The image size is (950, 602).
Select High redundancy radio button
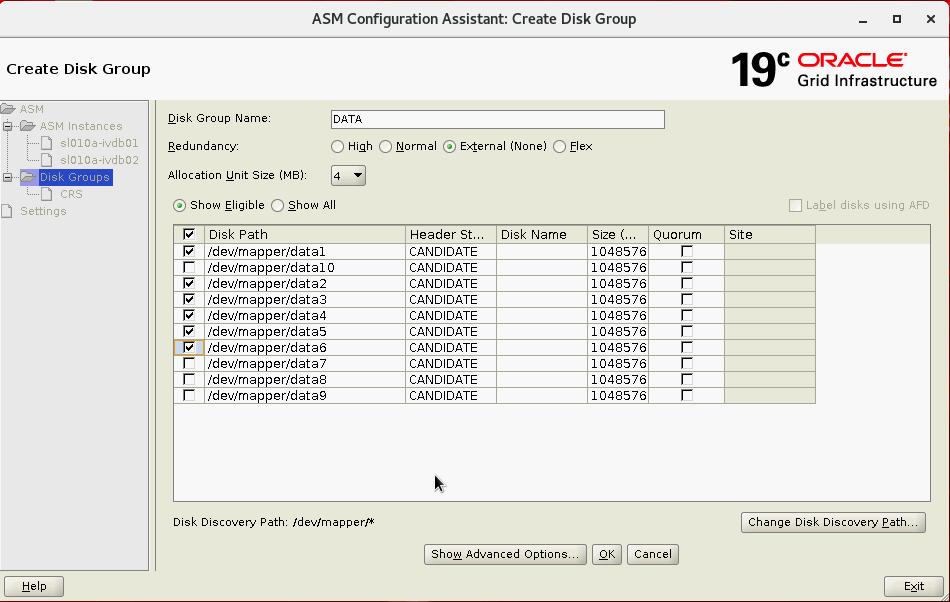click(x=338, y=147)
